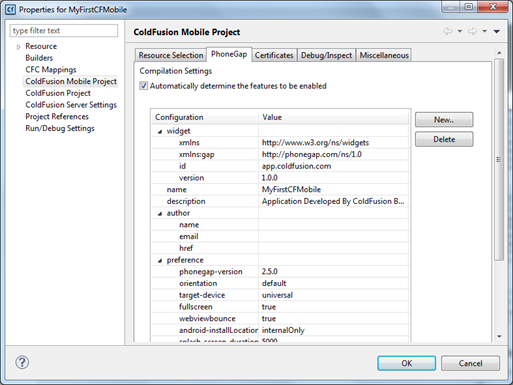Screen dimensions: 513x385
Task: Select Resource in the left tree
Action: (x=41, y=46)
